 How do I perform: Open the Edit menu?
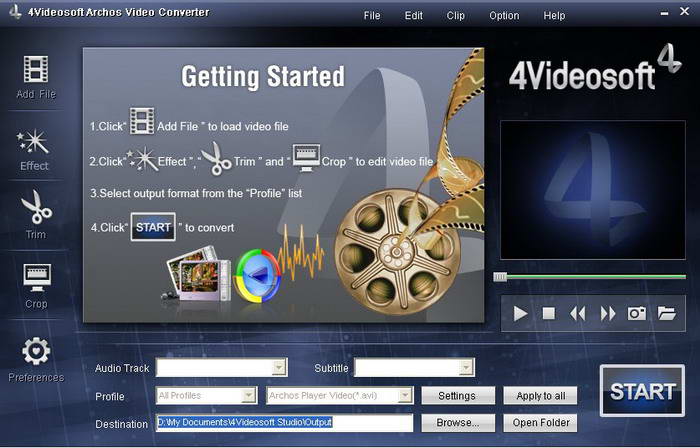(413, 16)
